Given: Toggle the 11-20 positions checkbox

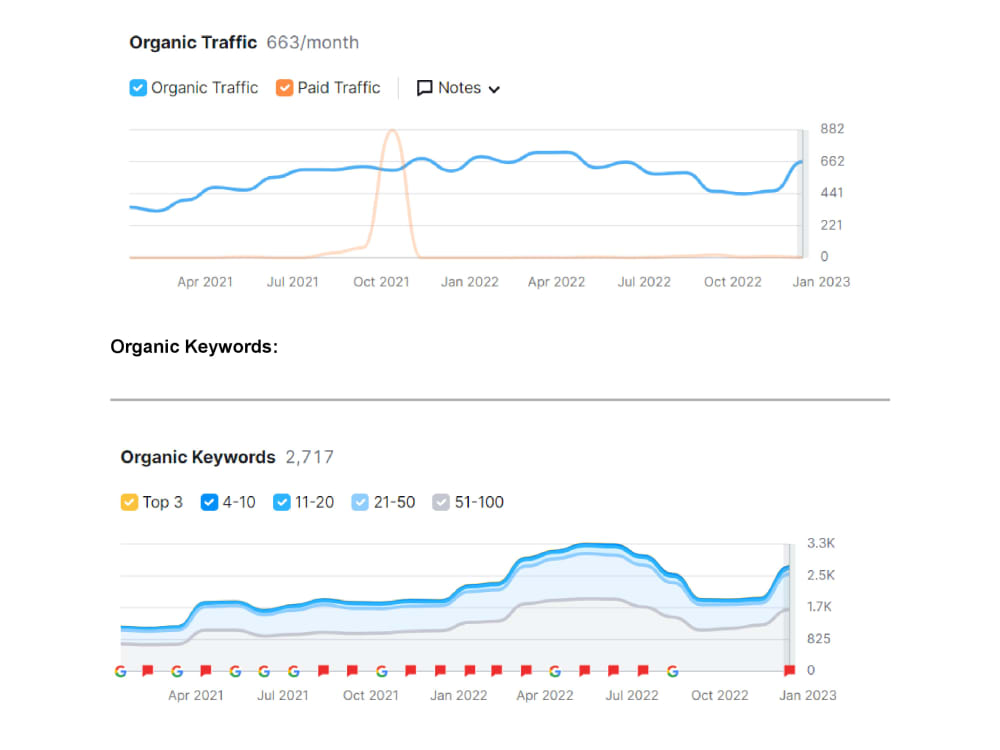Looking at the screenshot, I should [281, 503].
